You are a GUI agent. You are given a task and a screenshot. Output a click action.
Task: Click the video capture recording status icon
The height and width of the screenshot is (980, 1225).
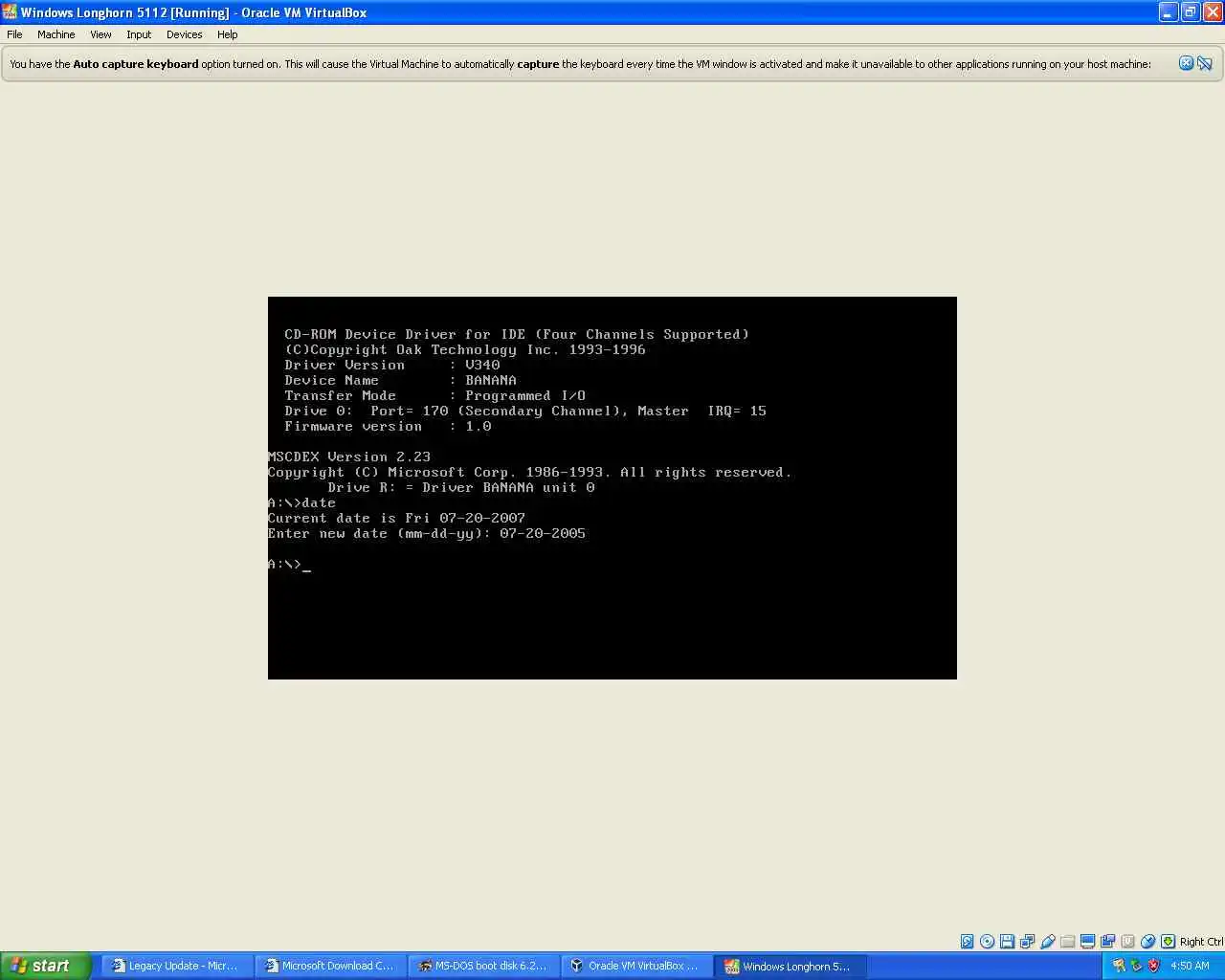point(1107,942)
